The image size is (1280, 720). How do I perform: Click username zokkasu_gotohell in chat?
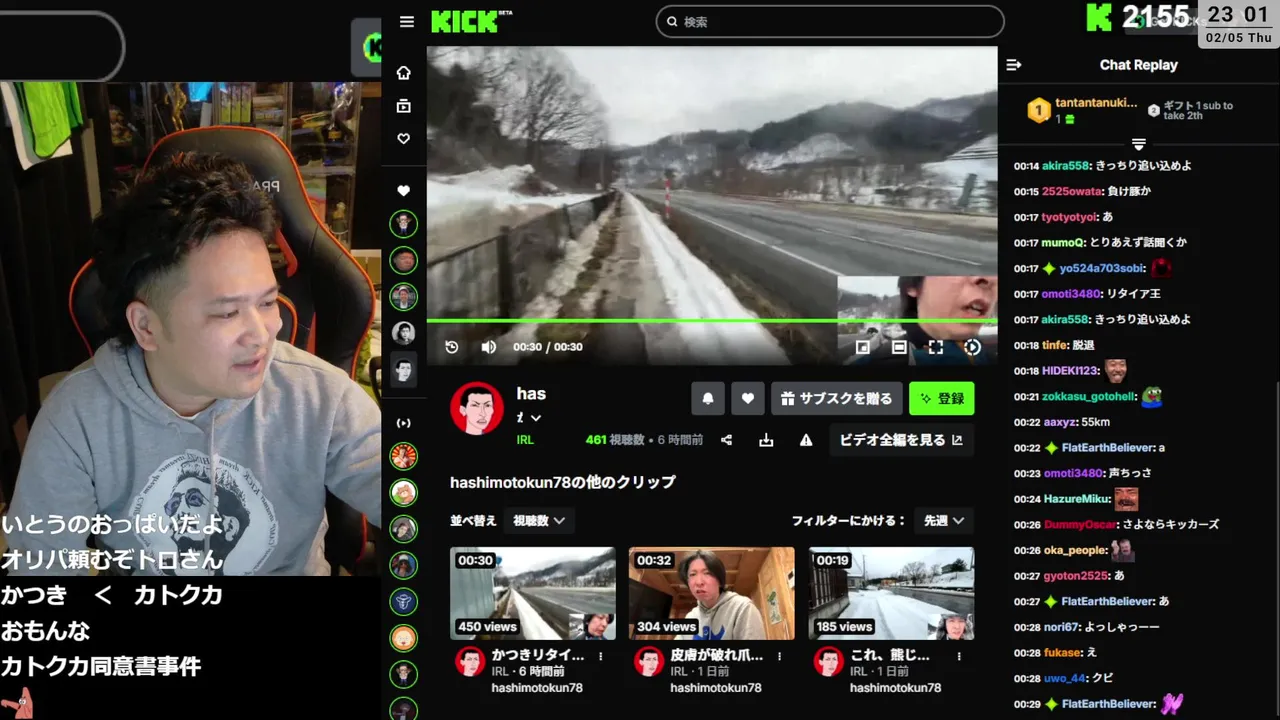(1089, 397)
